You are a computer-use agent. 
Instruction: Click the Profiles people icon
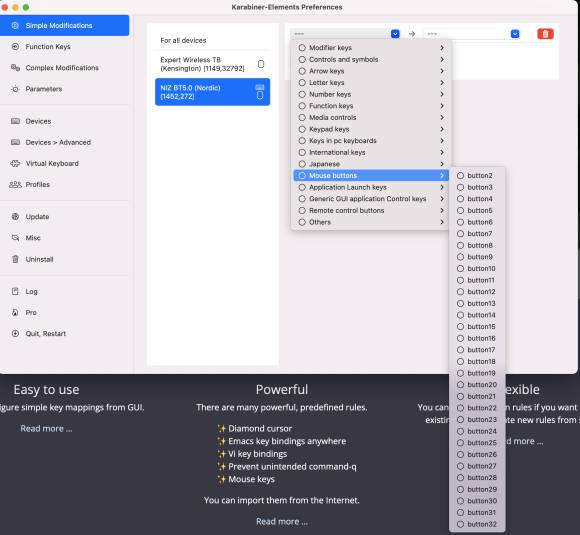click(x=15, y=184)
